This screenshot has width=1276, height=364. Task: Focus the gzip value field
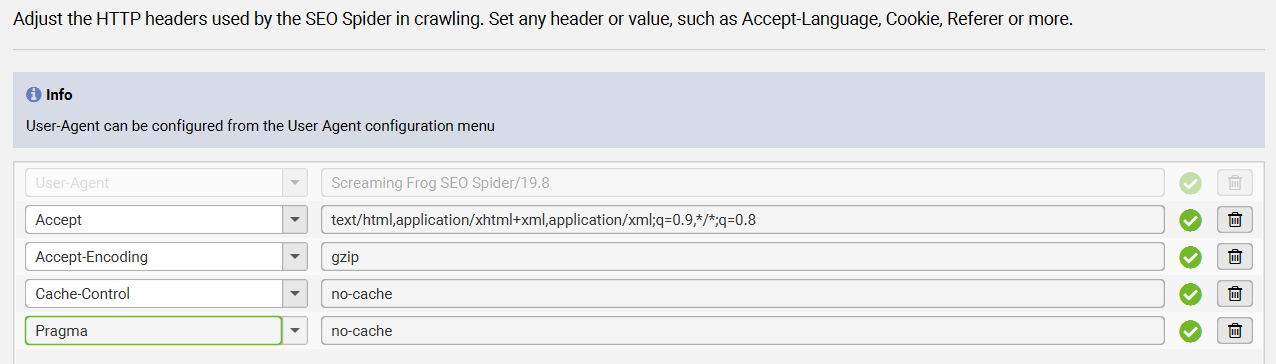pos(743,257)
